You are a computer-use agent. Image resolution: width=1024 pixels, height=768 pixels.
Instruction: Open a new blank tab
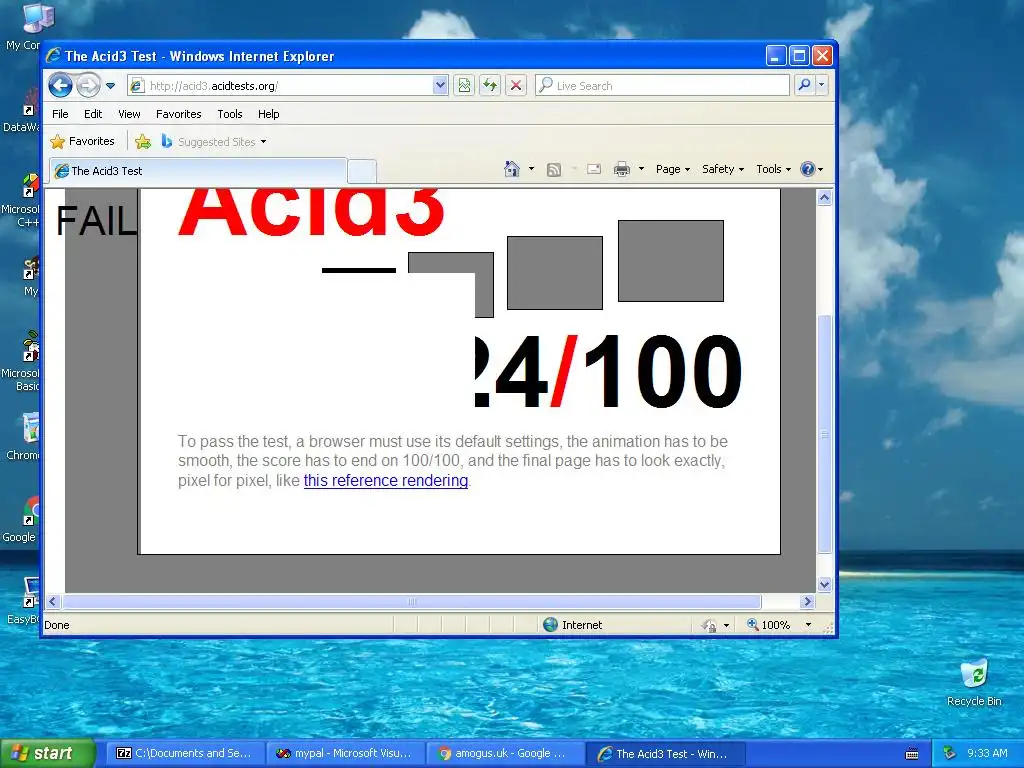point(362,171)
